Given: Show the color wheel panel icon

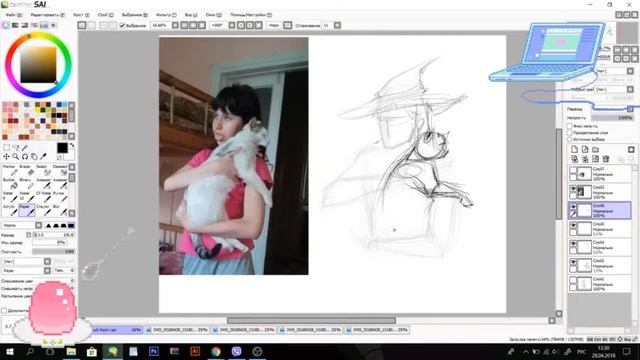Looking at the screenshot, I should coord(6,25).
